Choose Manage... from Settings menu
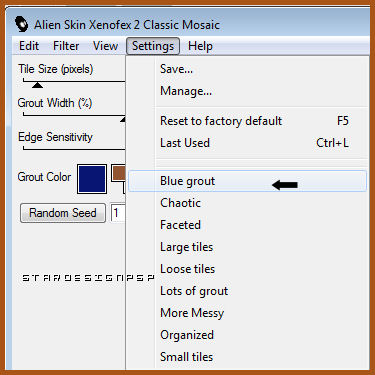 [x=247, y=91]
